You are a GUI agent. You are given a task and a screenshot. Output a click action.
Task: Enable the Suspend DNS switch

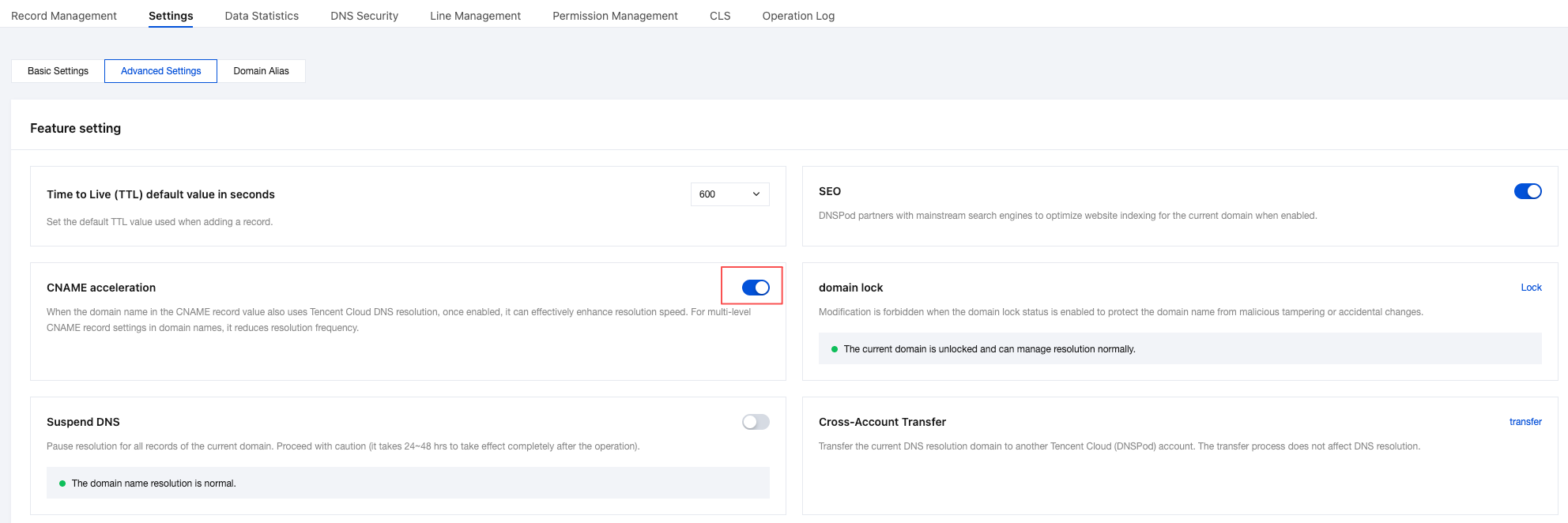[x=756, y=422]
